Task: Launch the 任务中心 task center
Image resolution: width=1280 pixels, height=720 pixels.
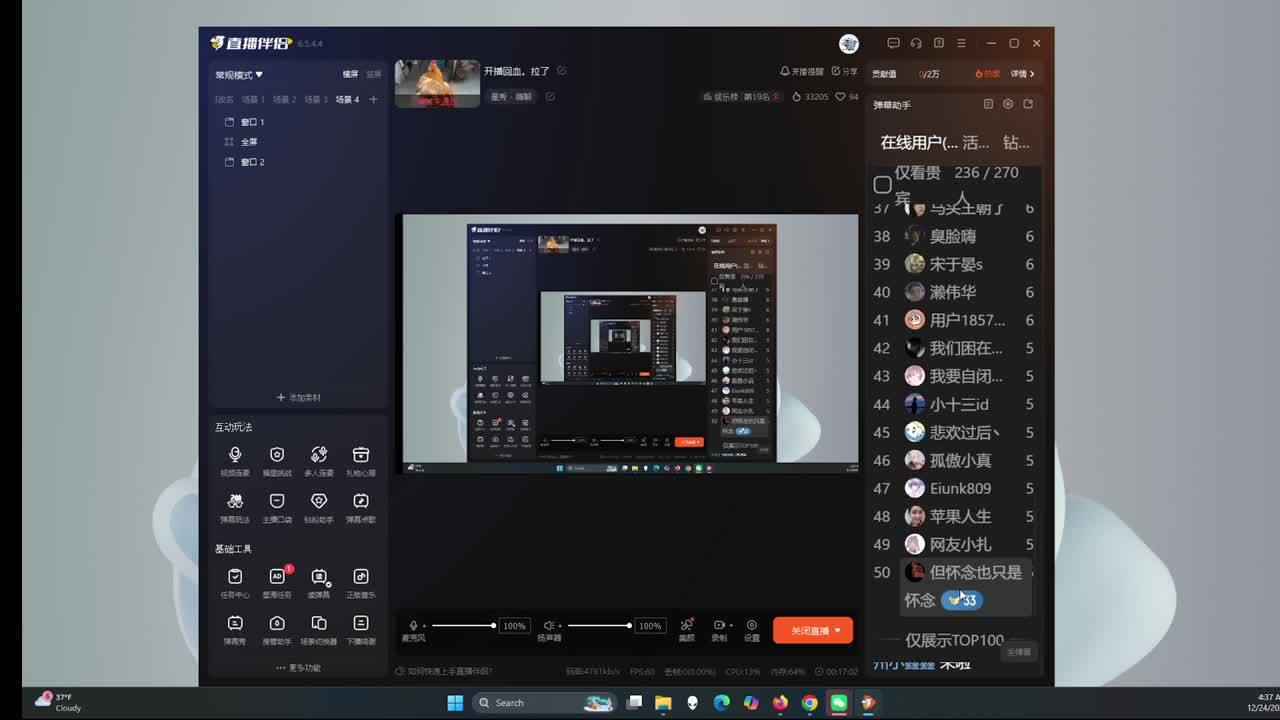Action: (x=235, y=583)
